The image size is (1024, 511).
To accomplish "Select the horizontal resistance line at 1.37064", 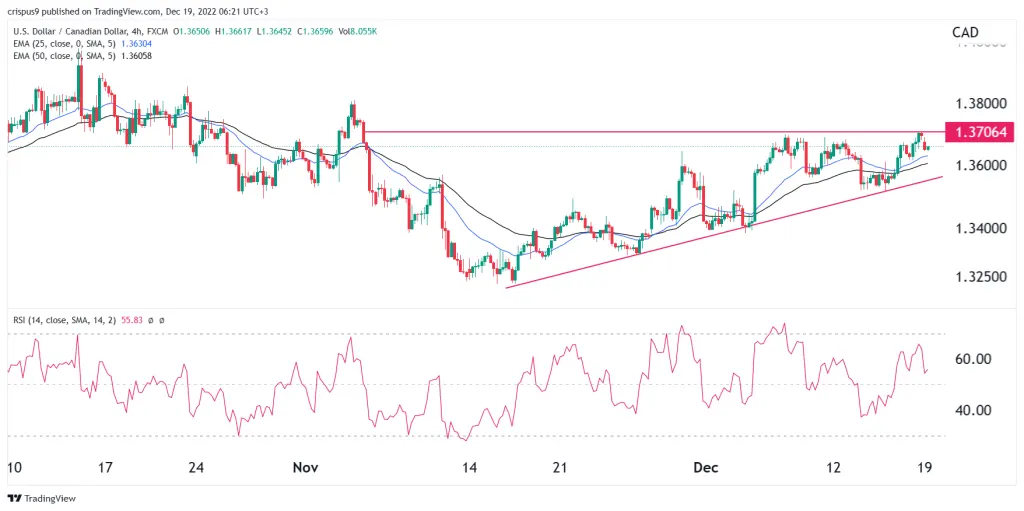I will (653, 132).
